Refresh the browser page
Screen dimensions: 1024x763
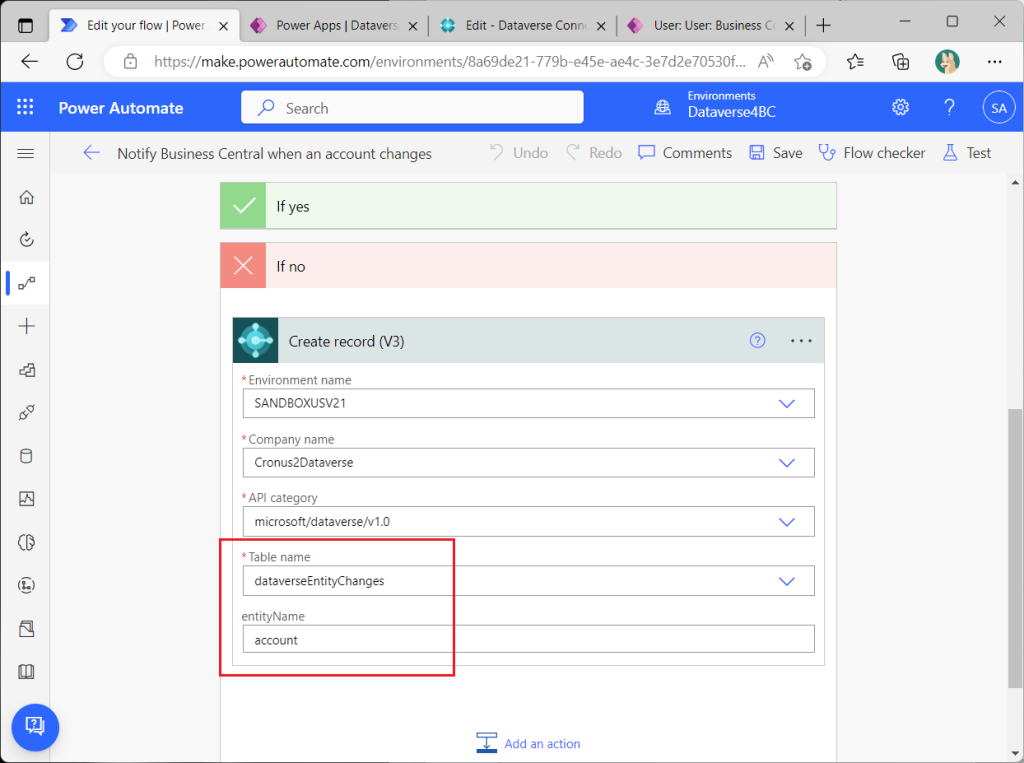click(75, 61)
